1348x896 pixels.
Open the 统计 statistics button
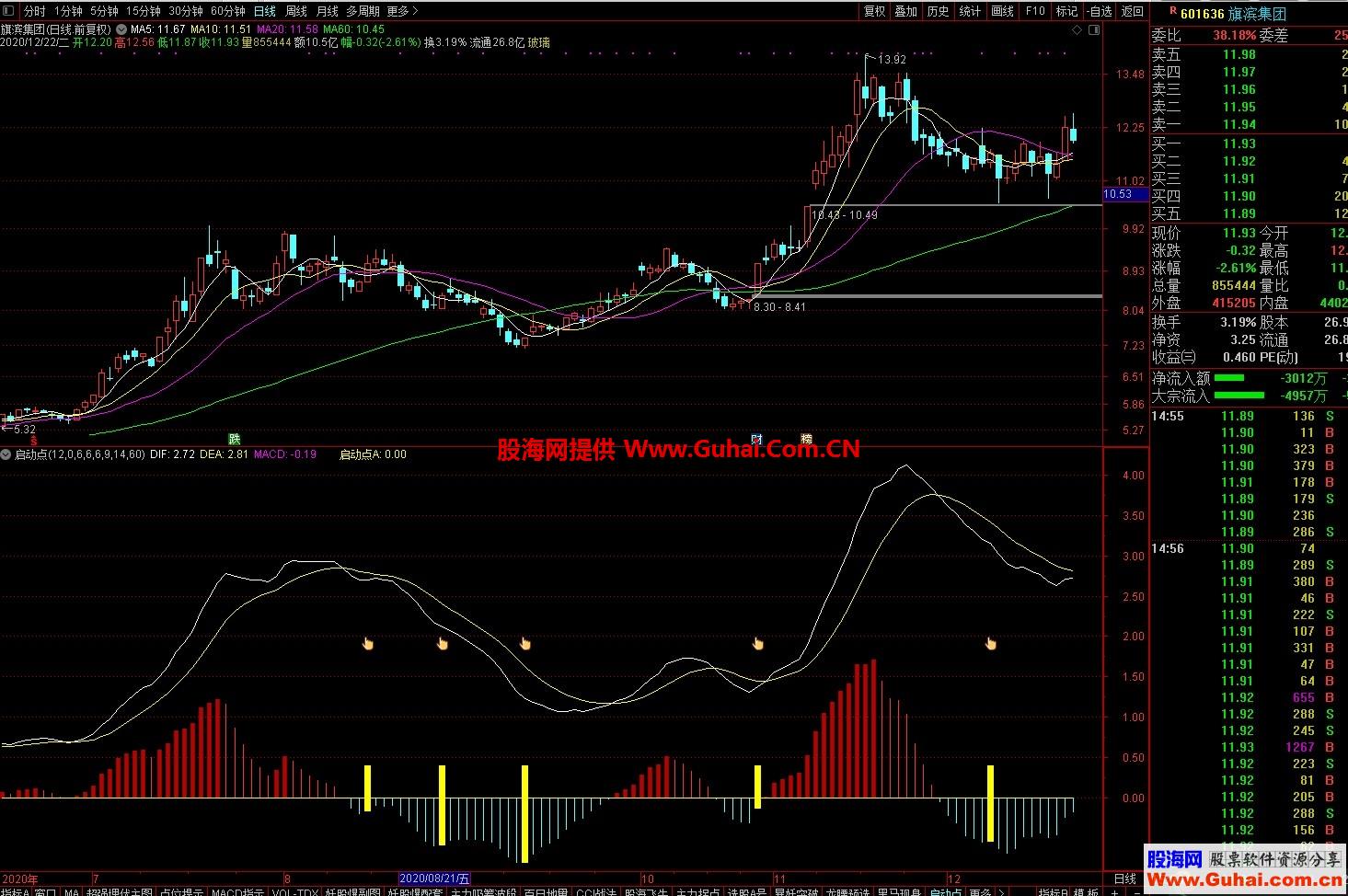tap(970, 11)
